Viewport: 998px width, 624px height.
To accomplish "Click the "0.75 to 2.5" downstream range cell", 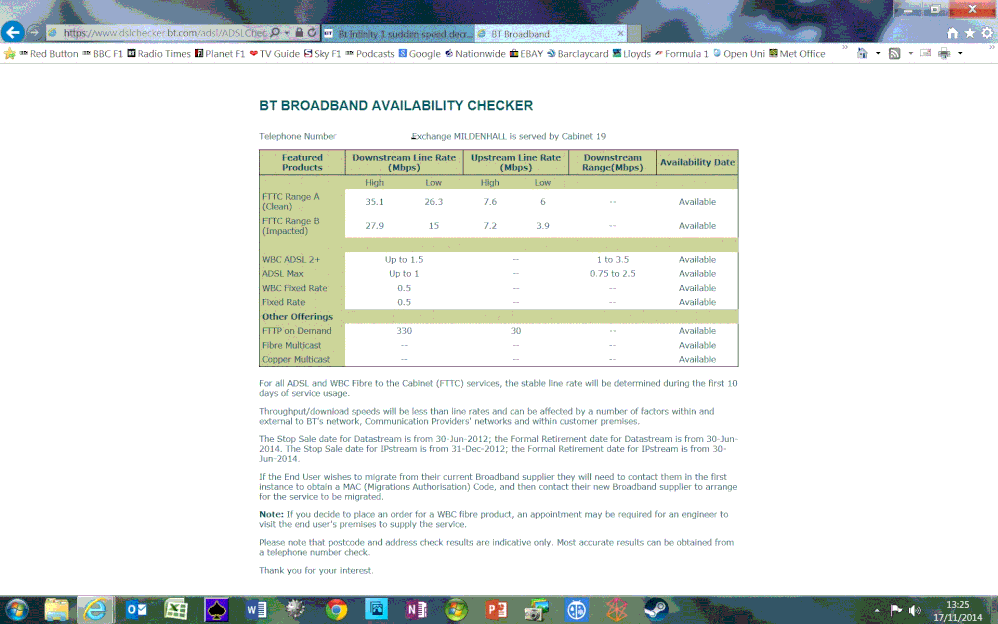I will 612,274.
